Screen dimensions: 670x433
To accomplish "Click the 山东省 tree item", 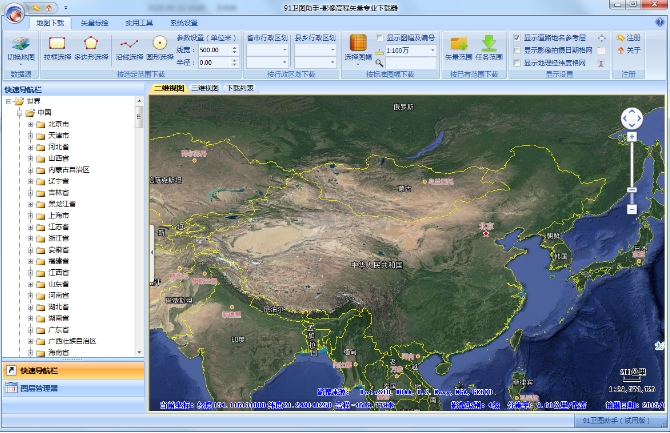I will pyautogui.click(x=59, y=284).
